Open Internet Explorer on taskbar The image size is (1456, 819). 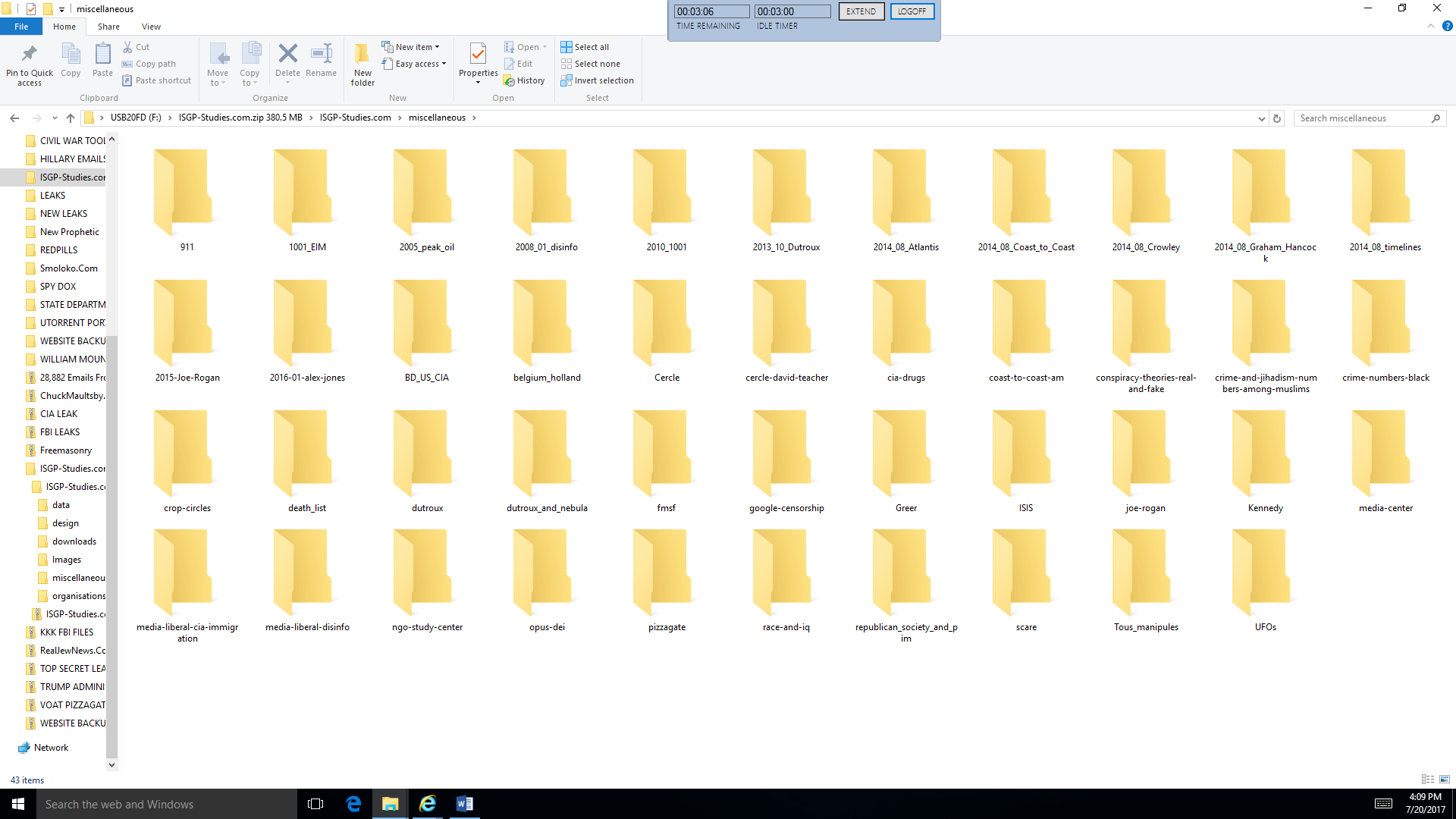click(428, 804)
